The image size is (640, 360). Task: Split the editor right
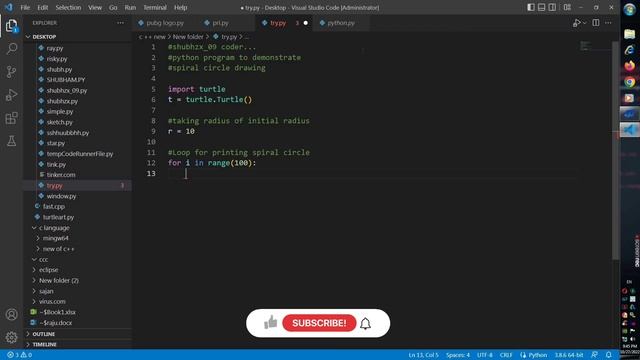[596, 23]
